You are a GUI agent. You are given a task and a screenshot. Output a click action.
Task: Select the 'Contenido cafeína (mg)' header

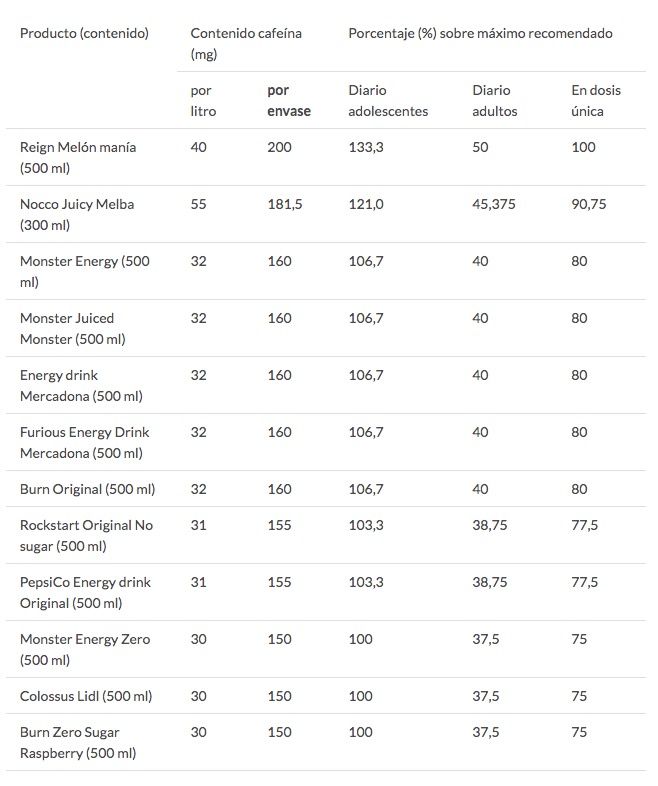pos(246,43)
